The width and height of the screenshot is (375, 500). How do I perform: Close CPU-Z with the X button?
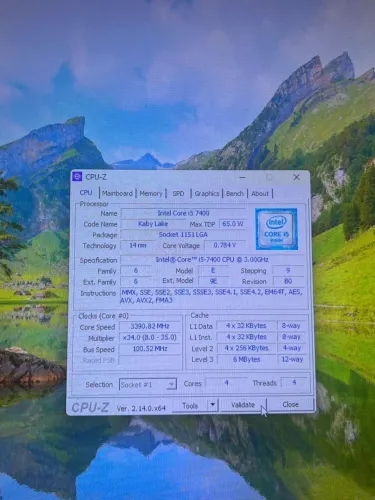[x=296, y=177]
